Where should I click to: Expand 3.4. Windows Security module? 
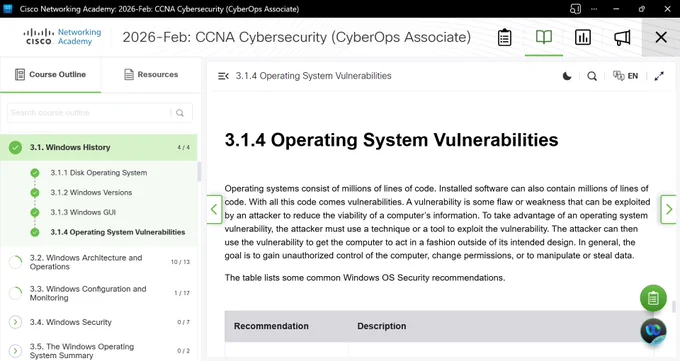click(x=98, y=322)
